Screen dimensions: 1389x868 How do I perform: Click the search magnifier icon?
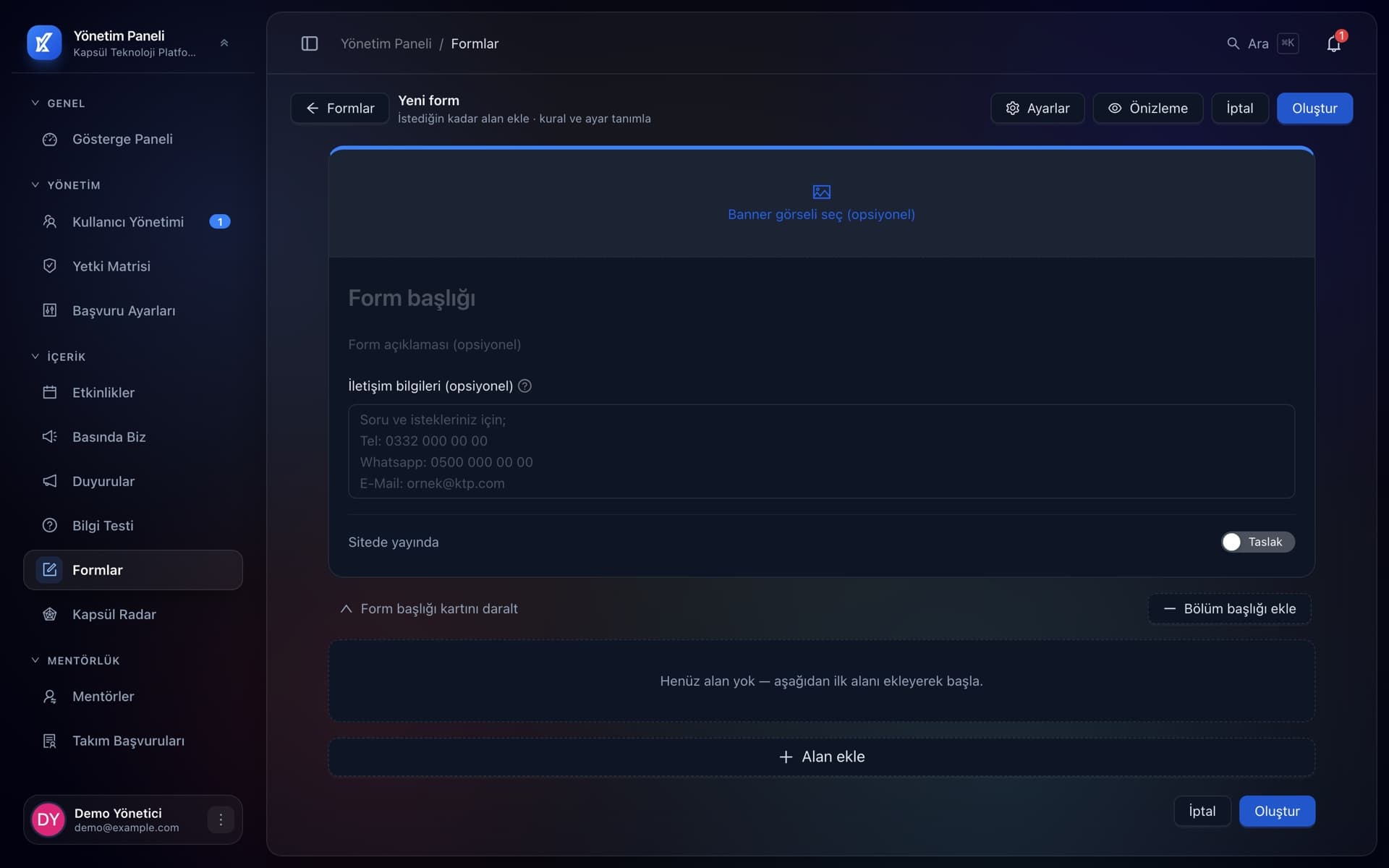point(1233,43)
